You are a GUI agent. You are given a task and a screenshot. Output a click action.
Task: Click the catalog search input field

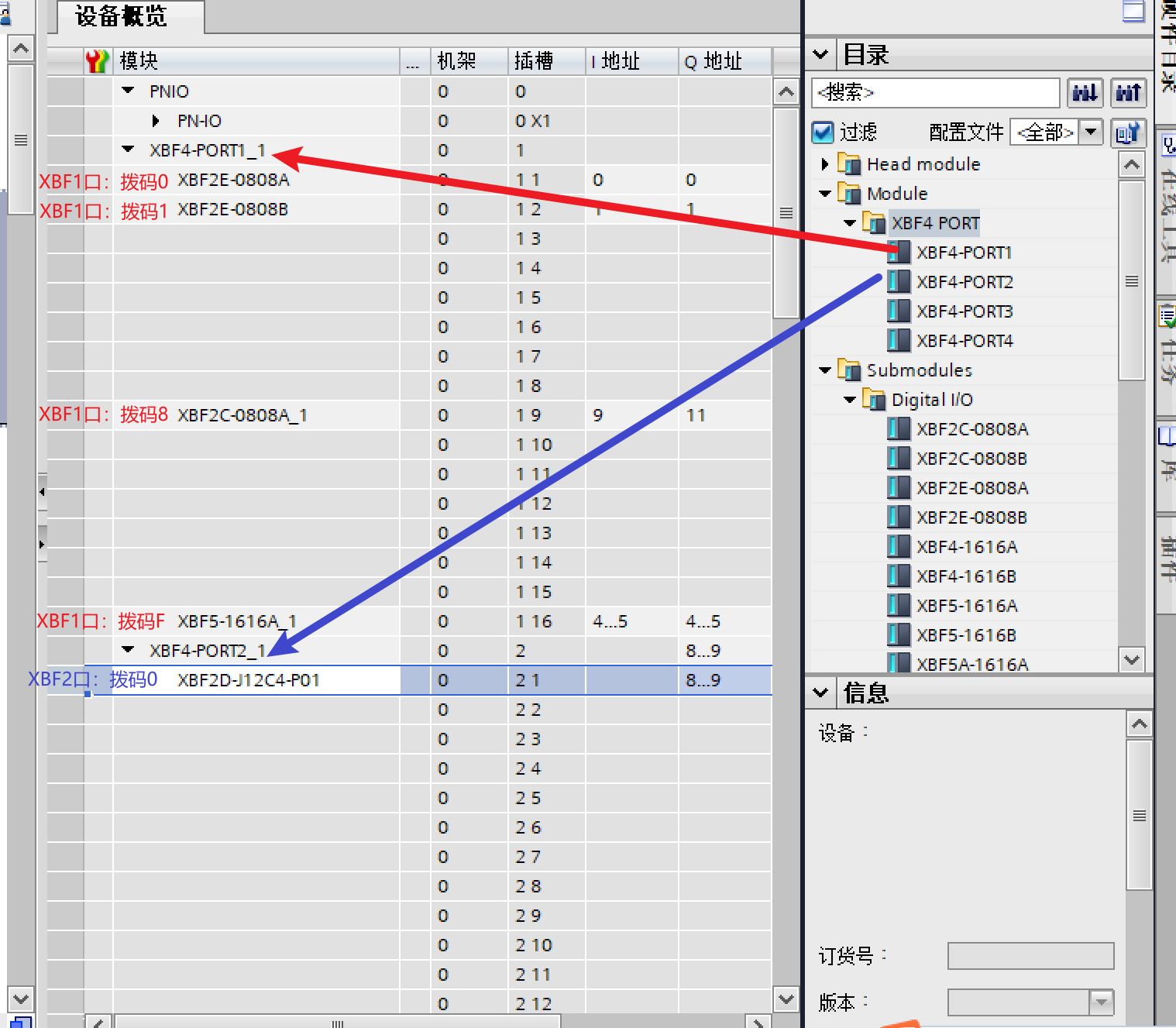click(935, 93)
